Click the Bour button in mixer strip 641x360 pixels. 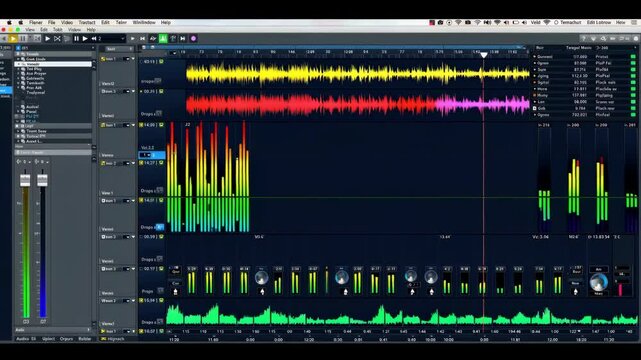576,271
